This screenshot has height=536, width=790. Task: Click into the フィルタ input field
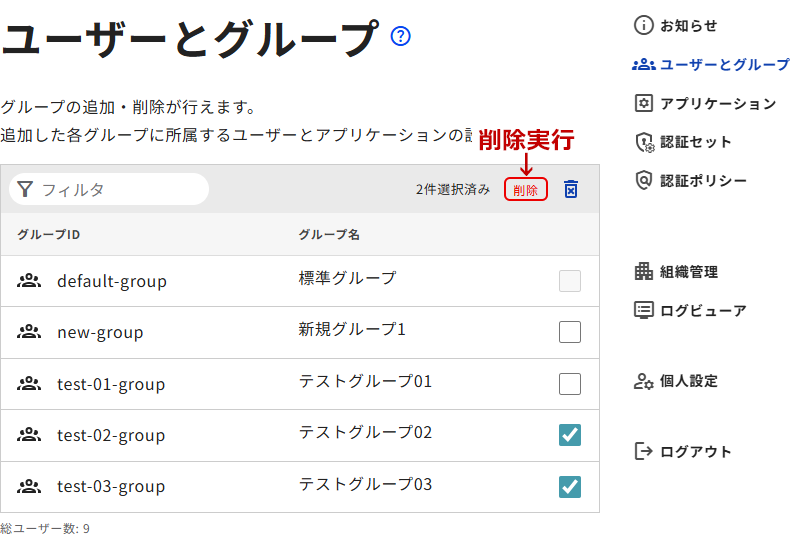pyautogui.click(x=120, y=189)
